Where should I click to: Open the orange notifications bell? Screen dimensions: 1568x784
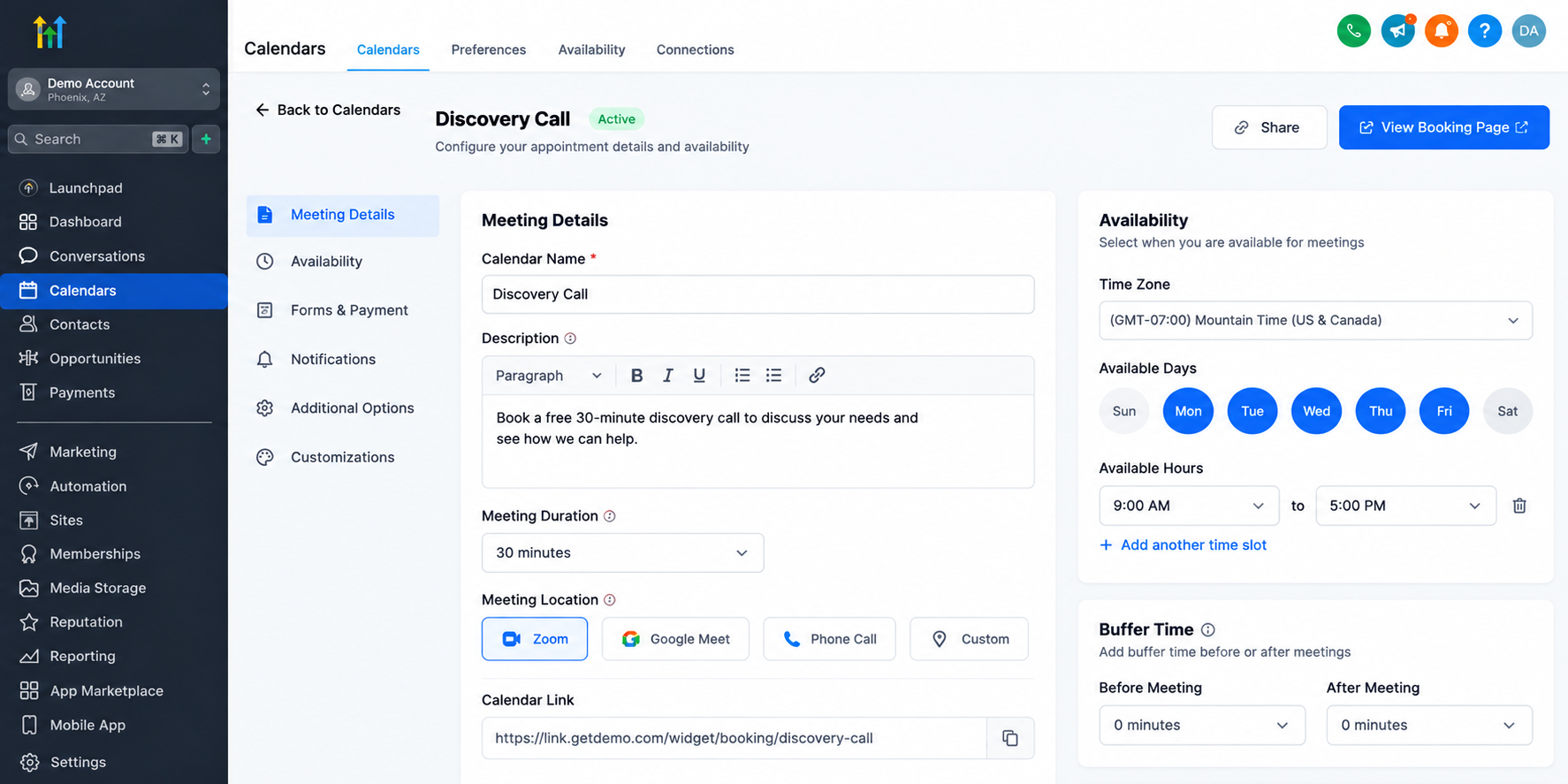pyautogui.click(x=1441, y=31)
